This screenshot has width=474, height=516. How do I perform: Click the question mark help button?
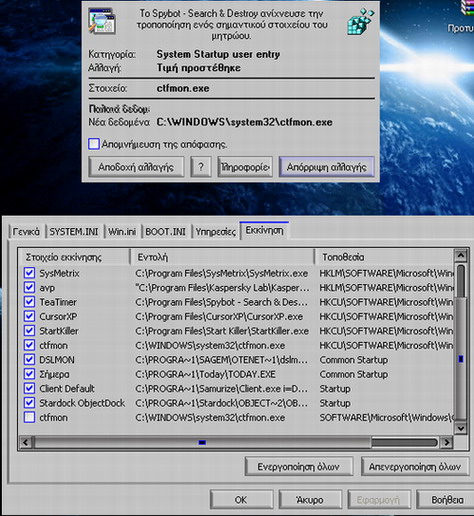click(x=201, y=167)
